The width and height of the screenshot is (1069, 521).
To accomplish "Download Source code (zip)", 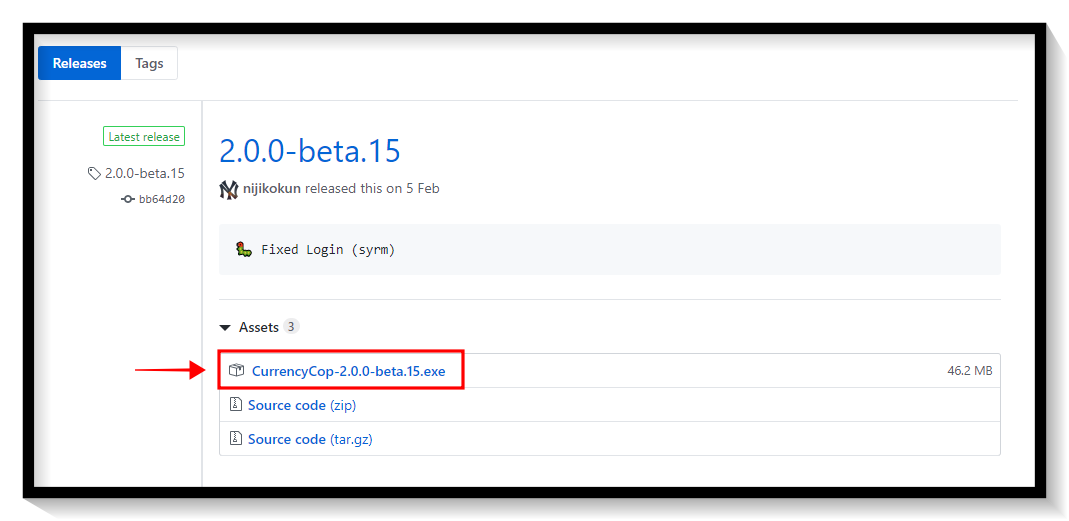I will [x=302, y=405].
